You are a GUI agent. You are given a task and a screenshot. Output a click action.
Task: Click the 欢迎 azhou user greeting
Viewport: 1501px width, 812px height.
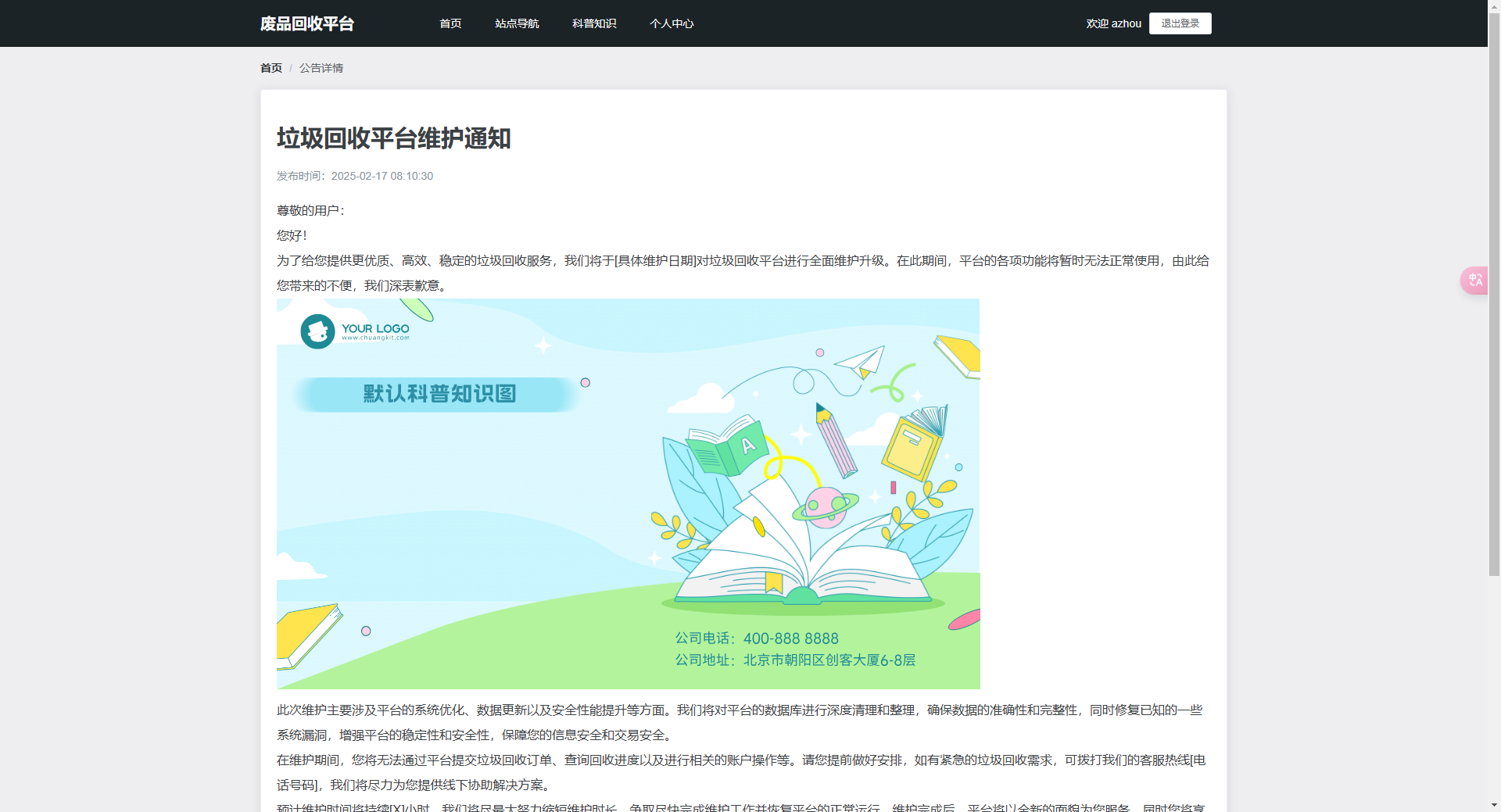[1113, 23]
